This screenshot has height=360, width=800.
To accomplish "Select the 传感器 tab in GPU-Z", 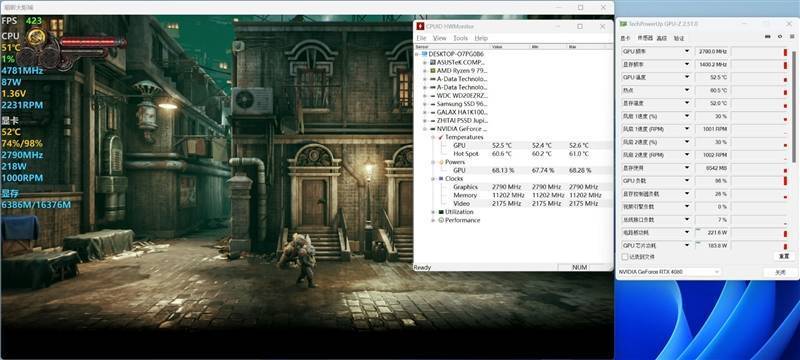I will pyautogui.click(x=644, y=38).
